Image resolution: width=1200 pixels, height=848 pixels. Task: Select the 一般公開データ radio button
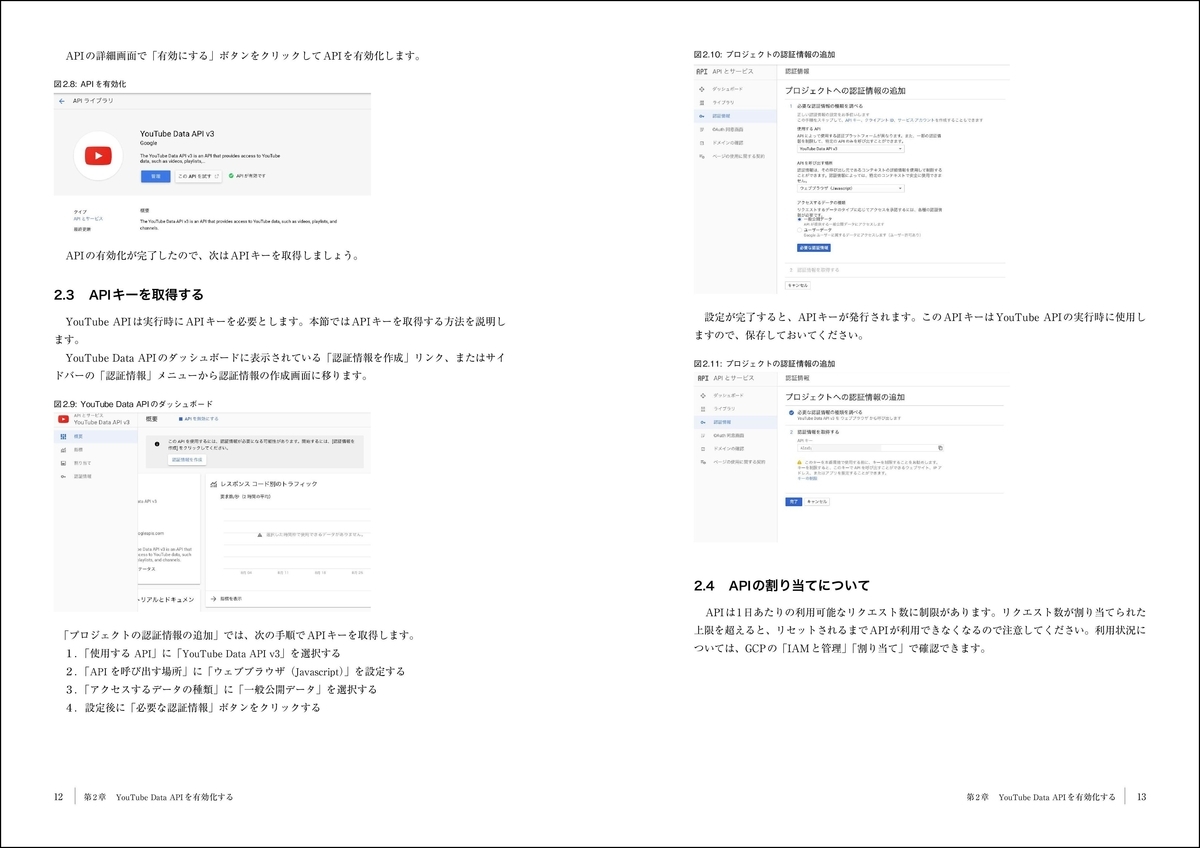[x=798, y=220]
